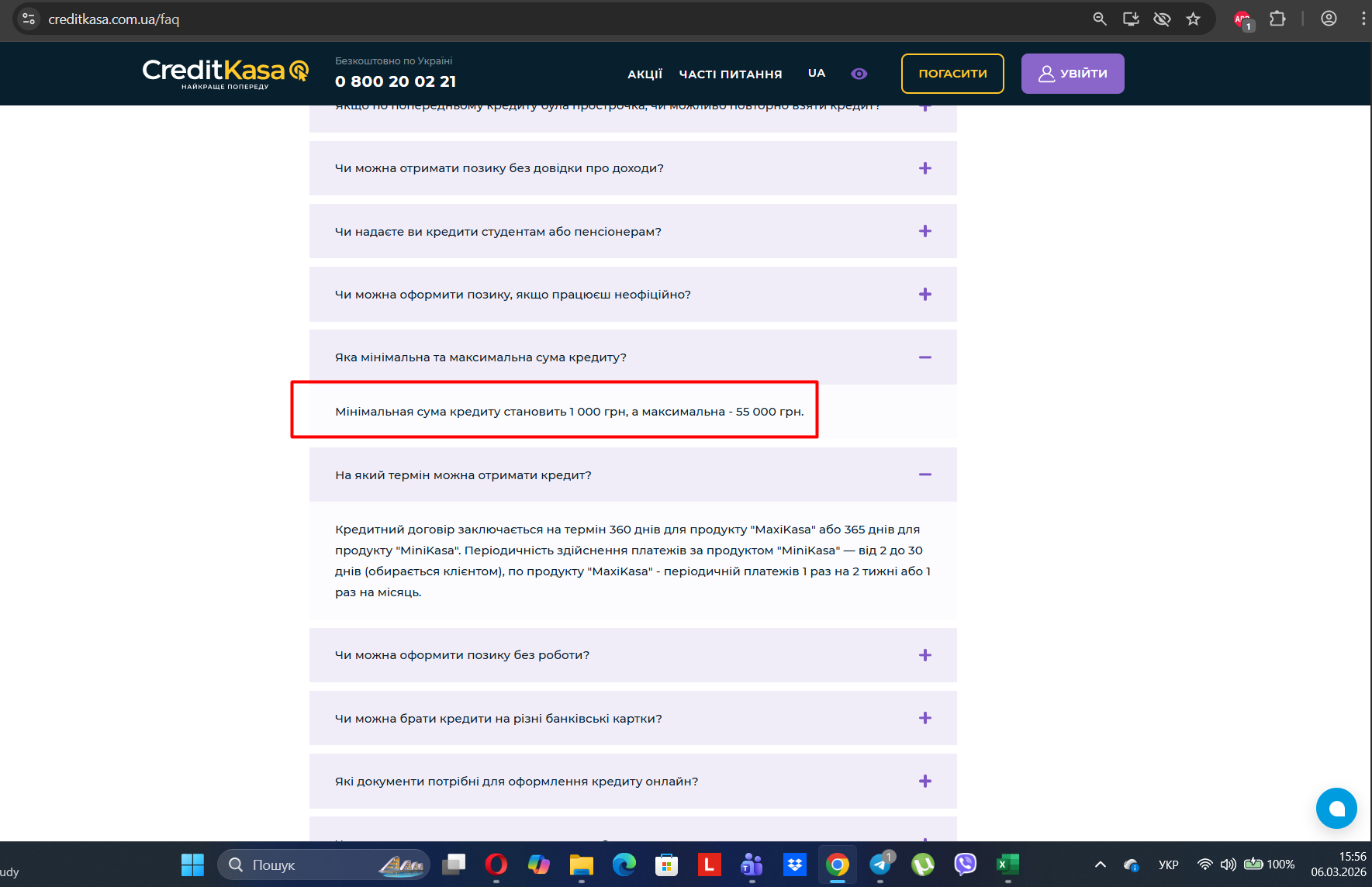Open Telegram from the taskbar
The width and height of the screenshot is (1372, 887).
click(x=881, y=863)
